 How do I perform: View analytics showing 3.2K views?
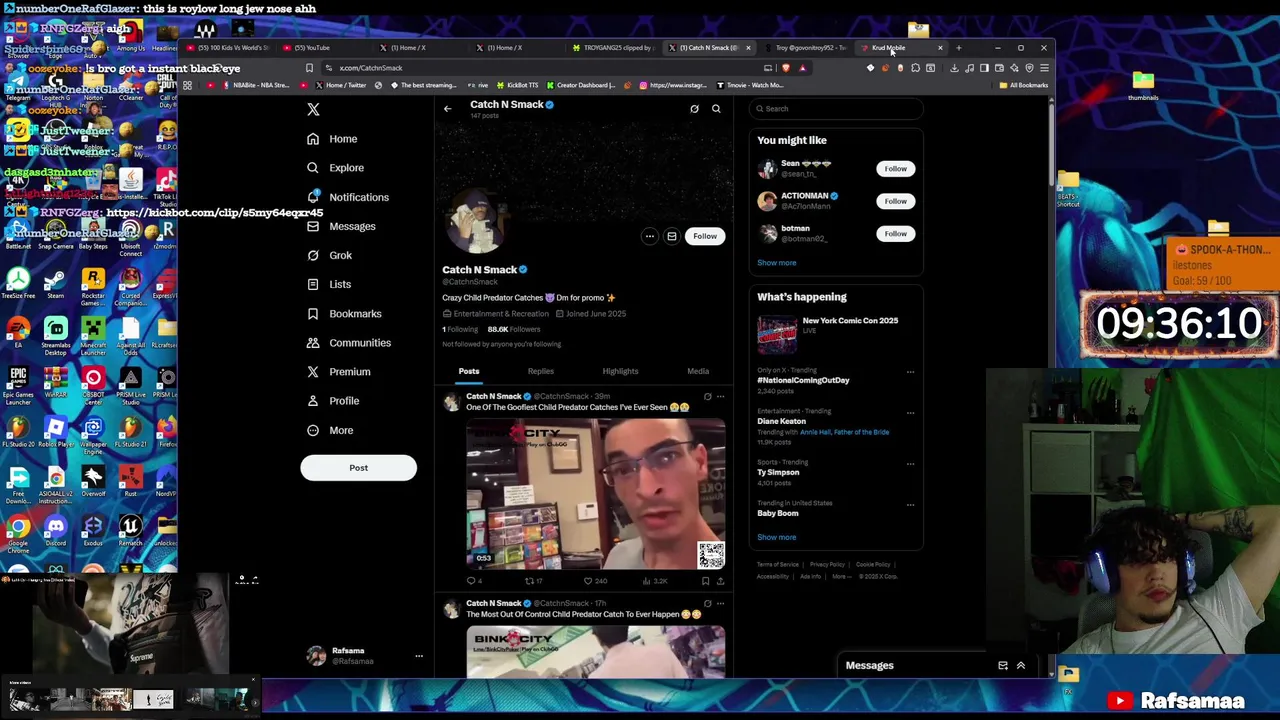(x=653, y=581)
